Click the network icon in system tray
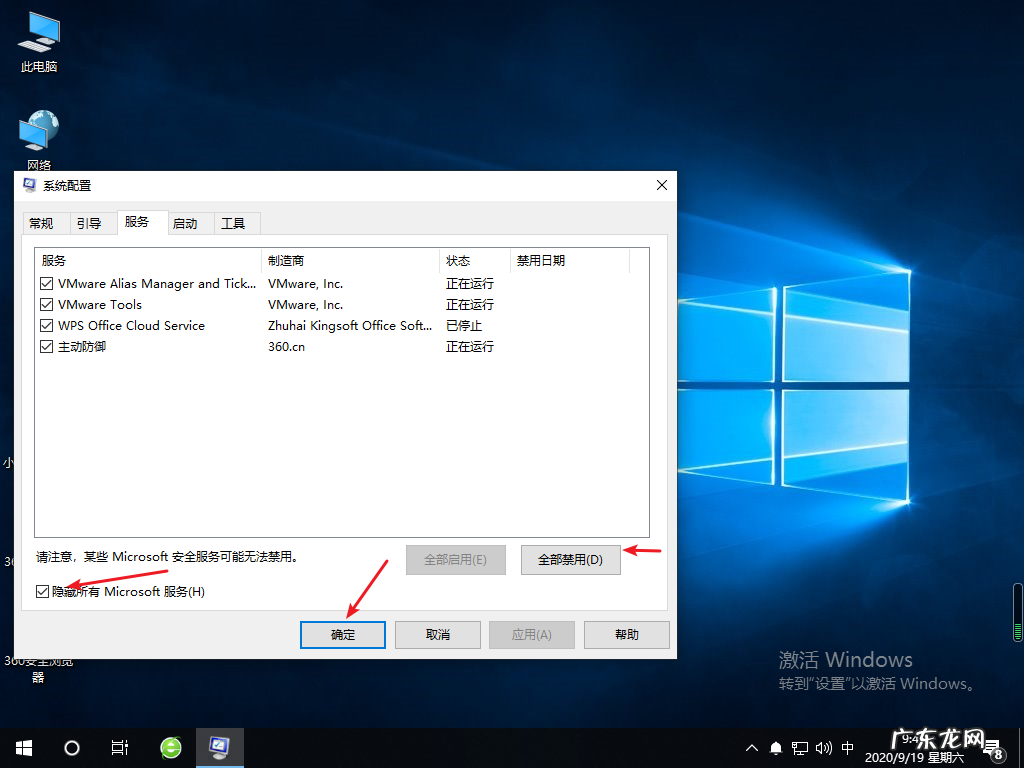The width and height of the screenshot is (1024, 768). click(798, 747)
